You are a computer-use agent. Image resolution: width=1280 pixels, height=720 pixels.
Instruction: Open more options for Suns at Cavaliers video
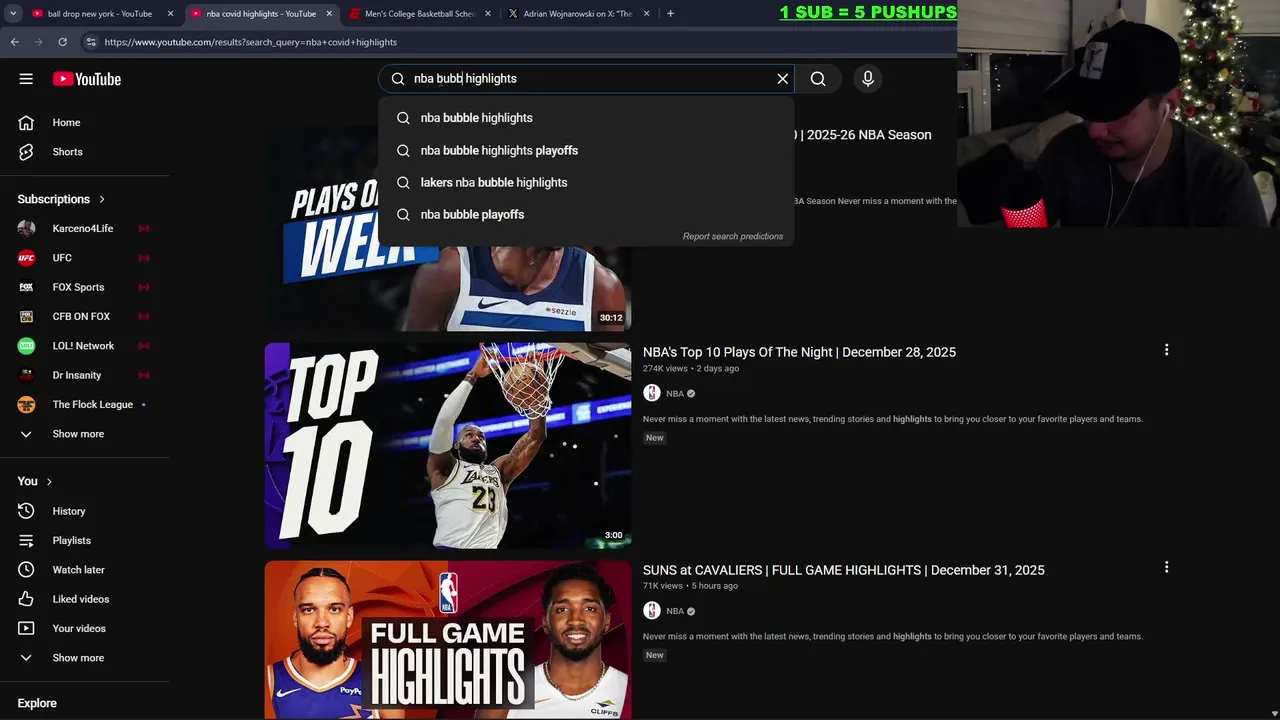coord(1166,567)
